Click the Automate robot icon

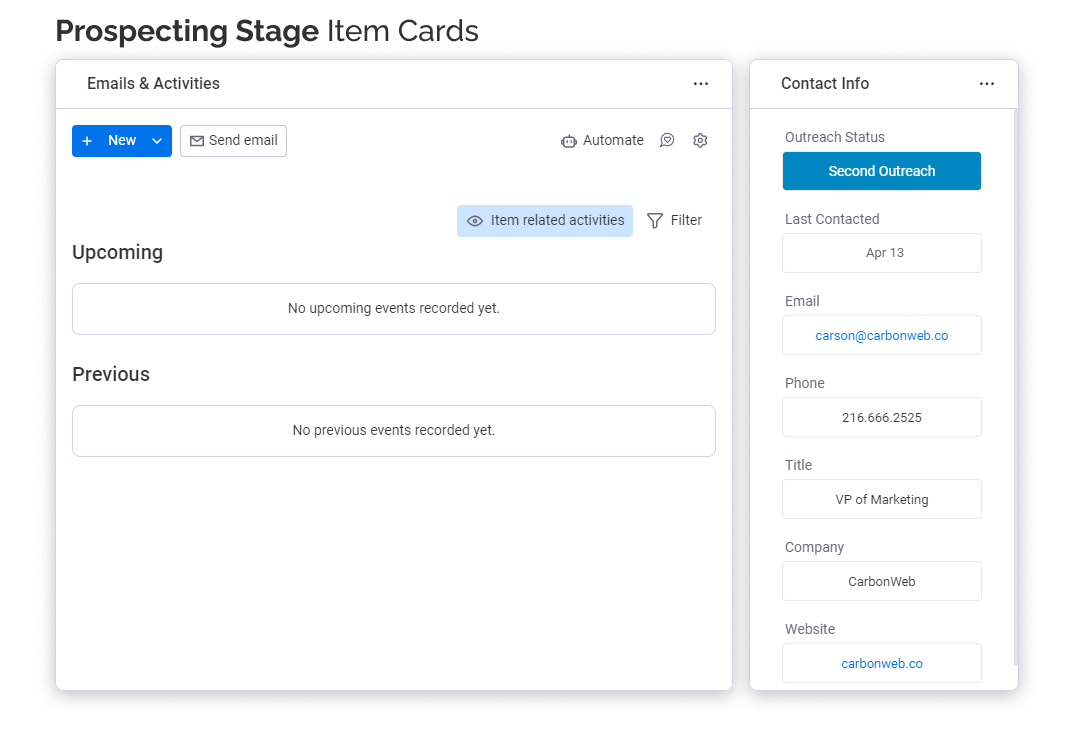[569, 141]
